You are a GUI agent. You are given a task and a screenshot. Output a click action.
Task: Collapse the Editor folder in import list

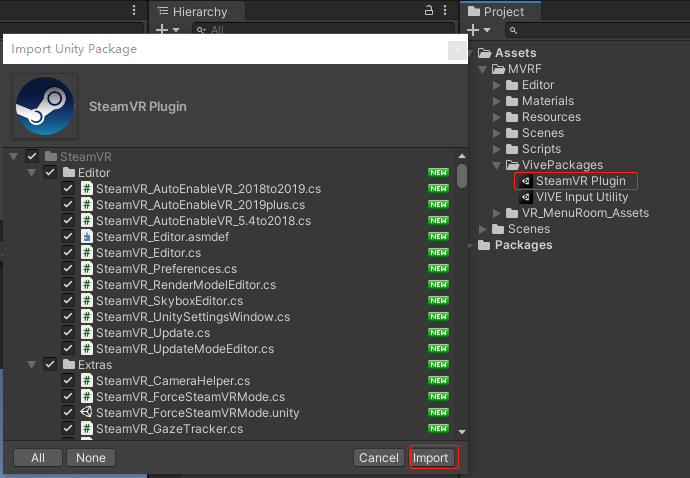click(32, 173)
